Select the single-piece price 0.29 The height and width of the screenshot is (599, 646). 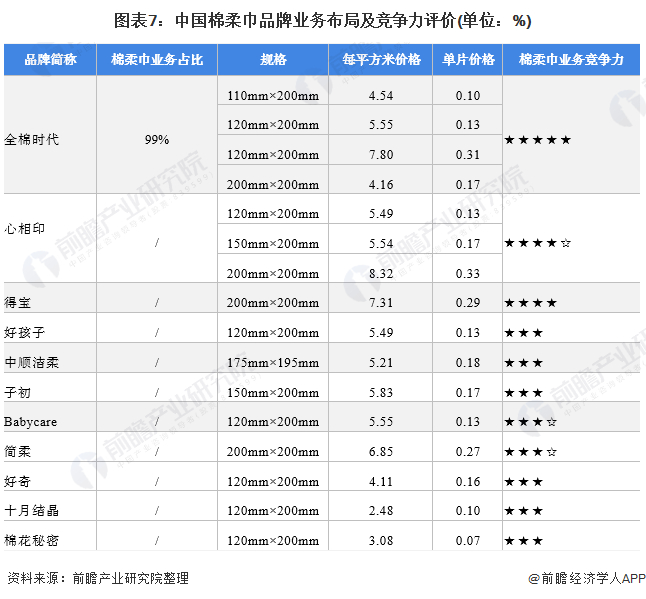468,303
